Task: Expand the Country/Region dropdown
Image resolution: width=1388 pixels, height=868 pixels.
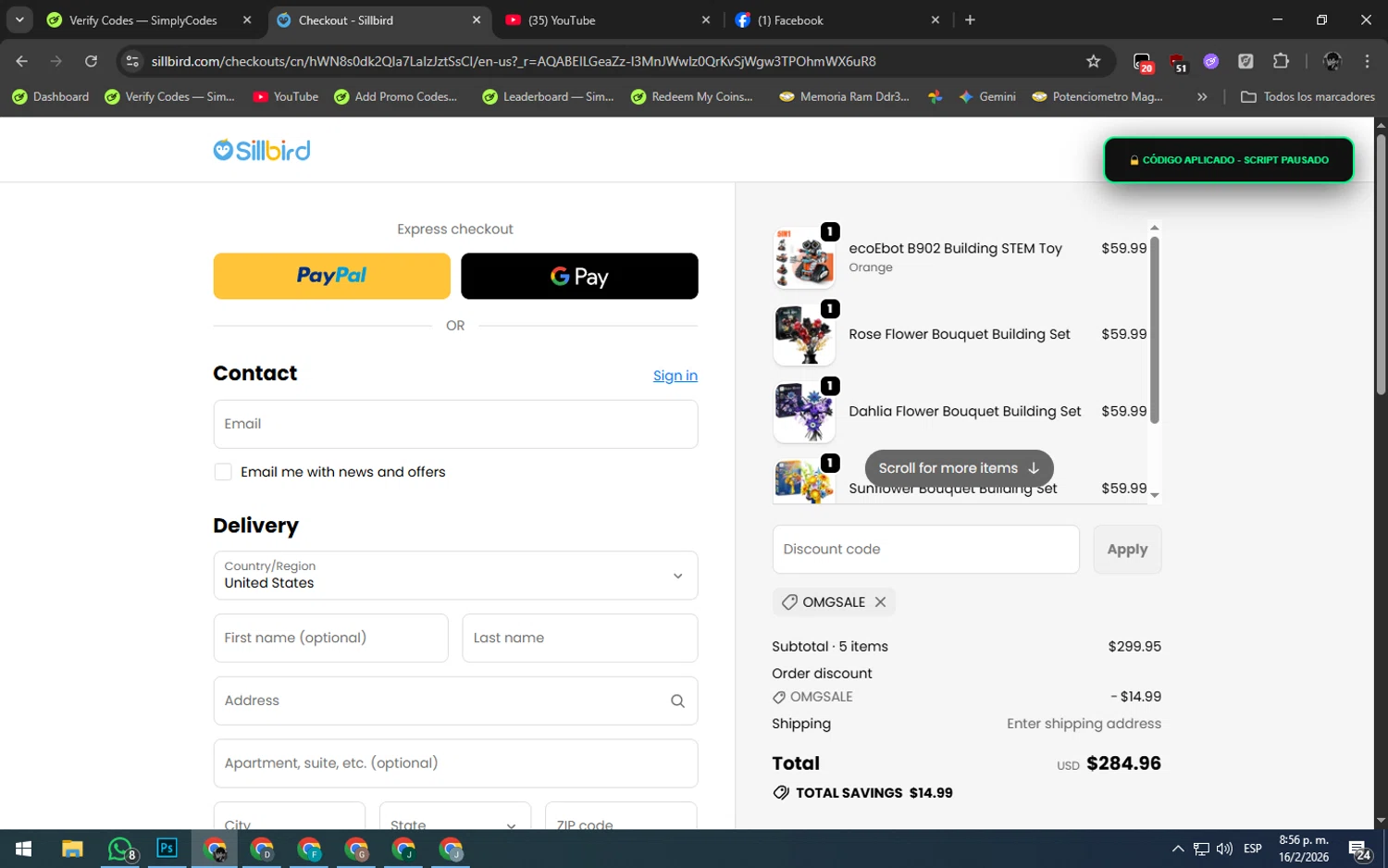Action: click(x=455, y=576)
